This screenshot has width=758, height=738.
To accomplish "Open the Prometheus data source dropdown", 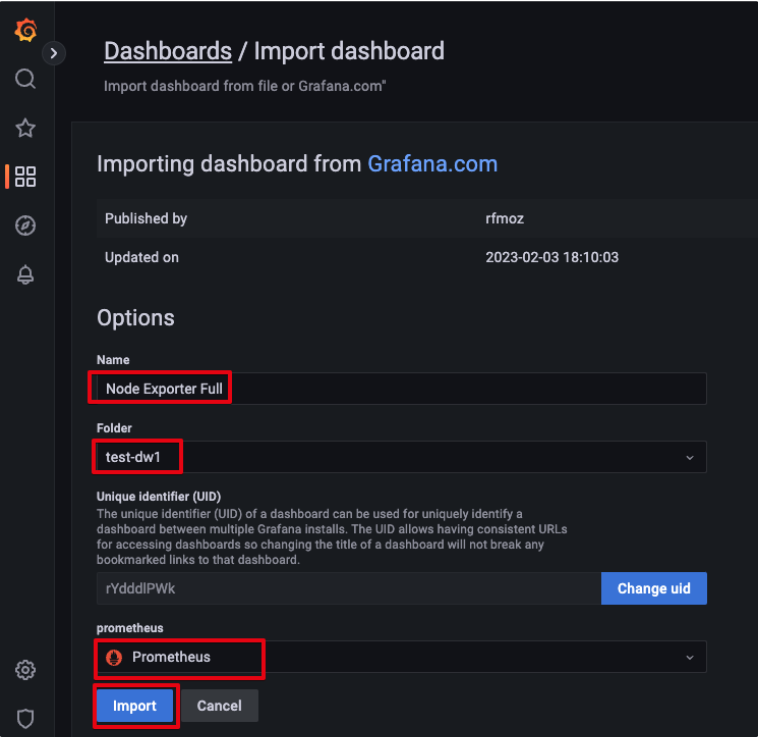I will point(401,657).
